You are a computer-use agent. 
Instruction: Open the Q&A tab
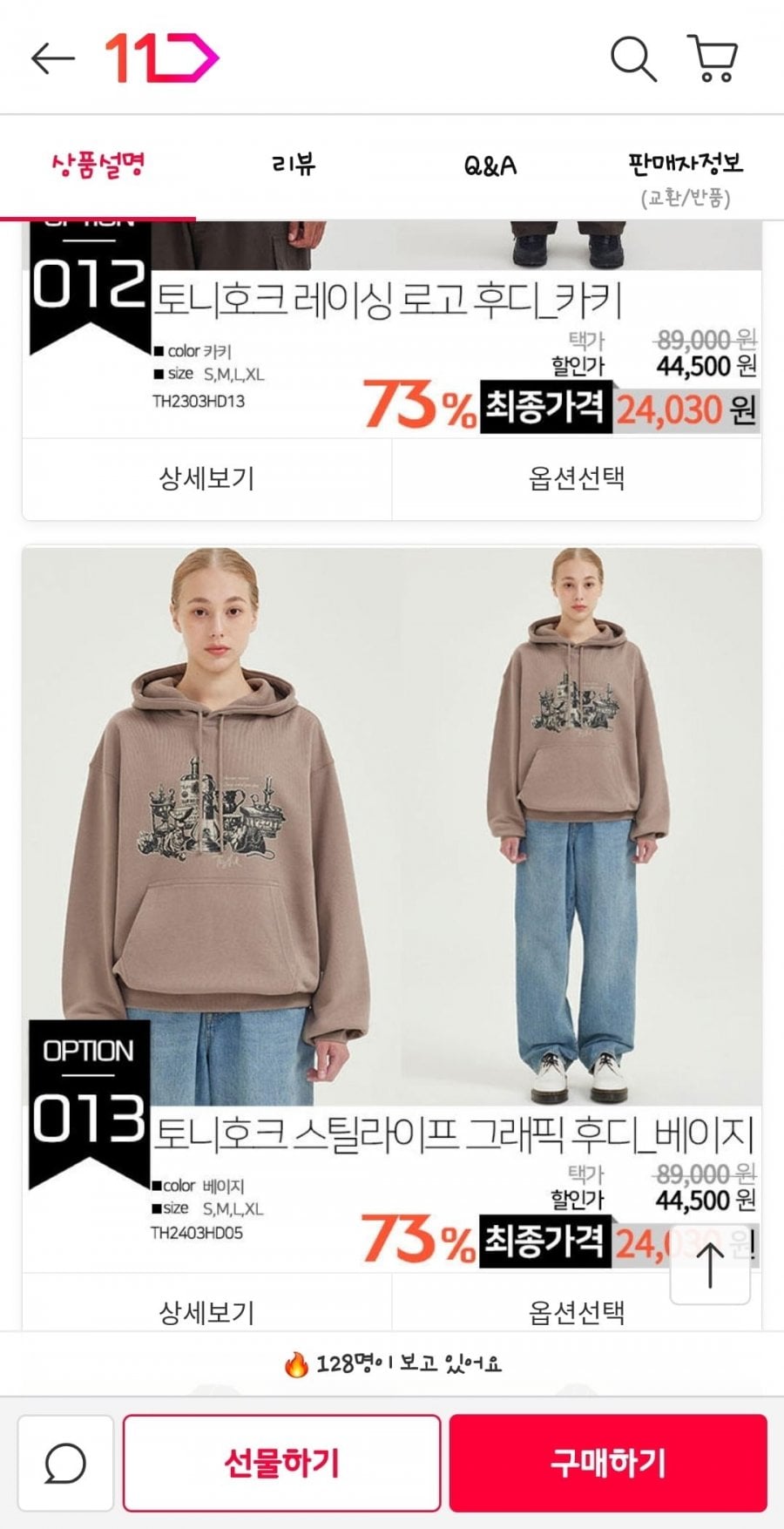pyautogui.click(x=490, y=166)
